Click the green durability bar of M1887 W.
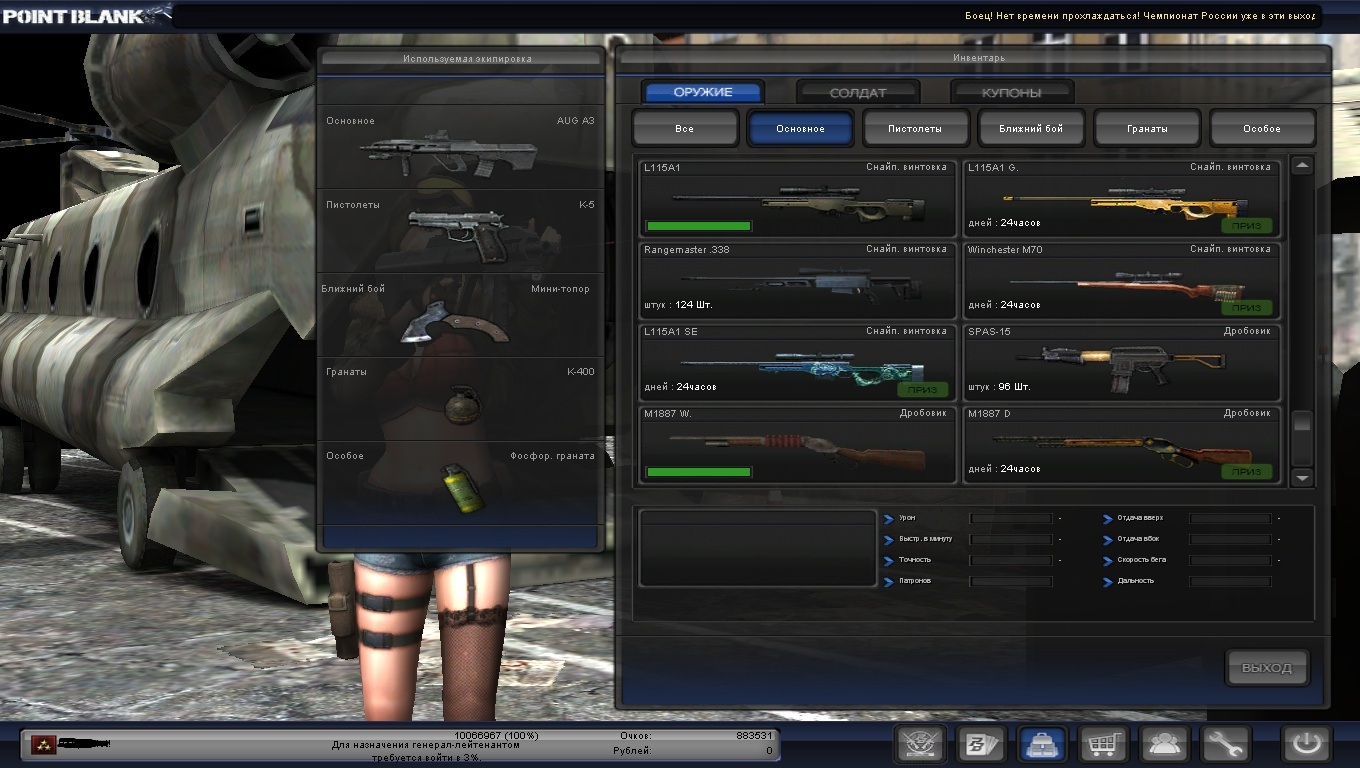1360x768 pixels. pyautogui.click(x=699, y=472)
